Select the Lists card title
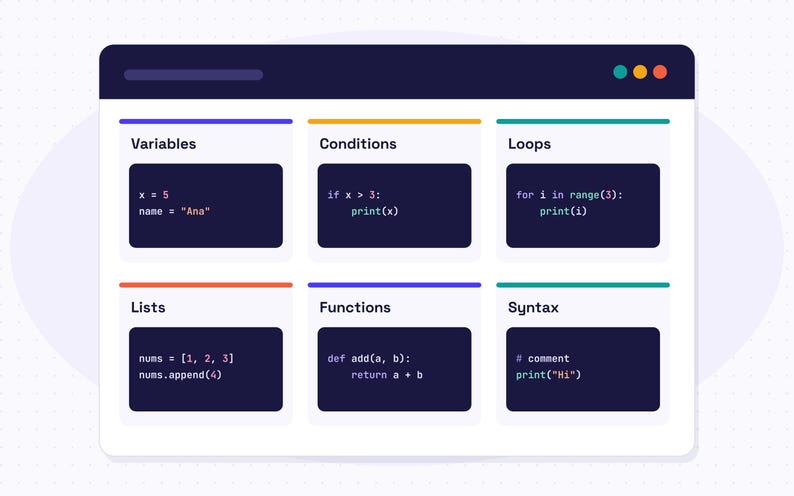Screen dimensions: 794x496 click(148, 307)
